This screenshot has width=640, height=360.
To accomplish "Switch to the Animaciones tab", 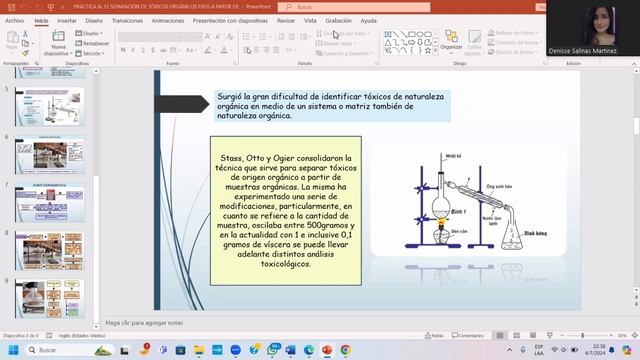I will point(168,20).
